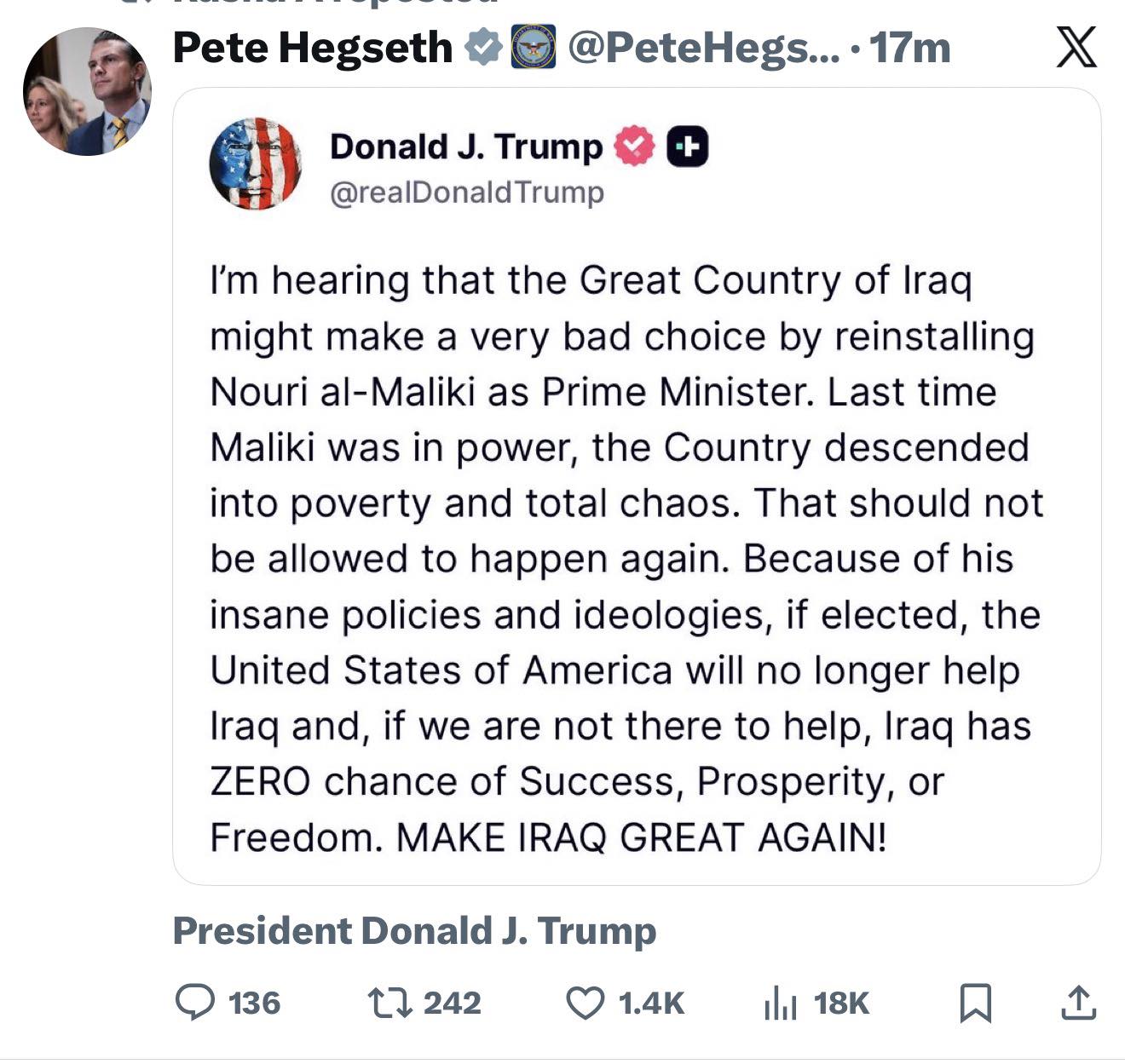This screenshot has width=1125, height=1064.
Task: Click the 17m post timestamp
Action: tap(909, 48)
